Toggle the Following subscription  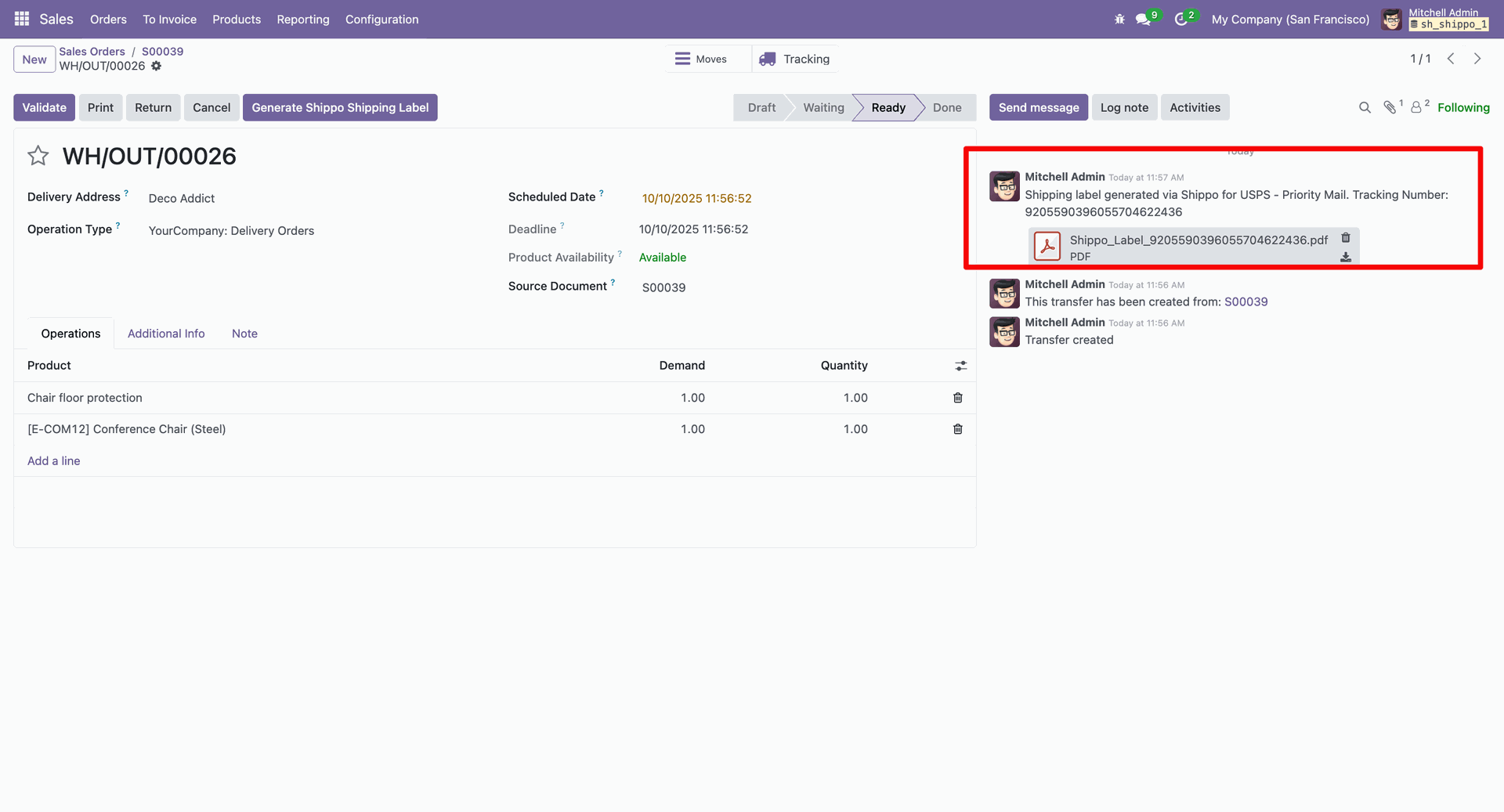click(1463, 108)
